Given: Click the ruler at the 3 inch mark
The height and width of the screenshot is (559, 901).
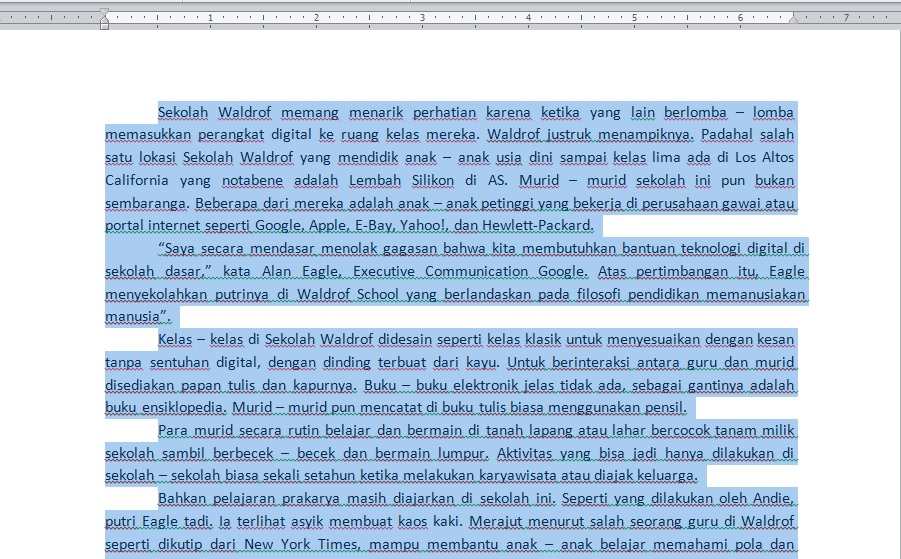Looking at the screenshot, I should [422, 18].
